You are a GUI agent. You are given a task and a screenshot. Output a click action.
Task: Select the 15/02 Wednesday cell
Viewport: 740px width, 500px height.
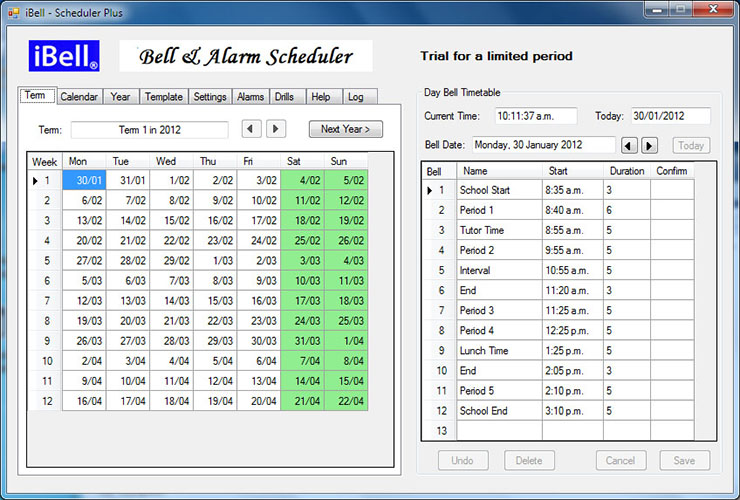click(172, 220)
